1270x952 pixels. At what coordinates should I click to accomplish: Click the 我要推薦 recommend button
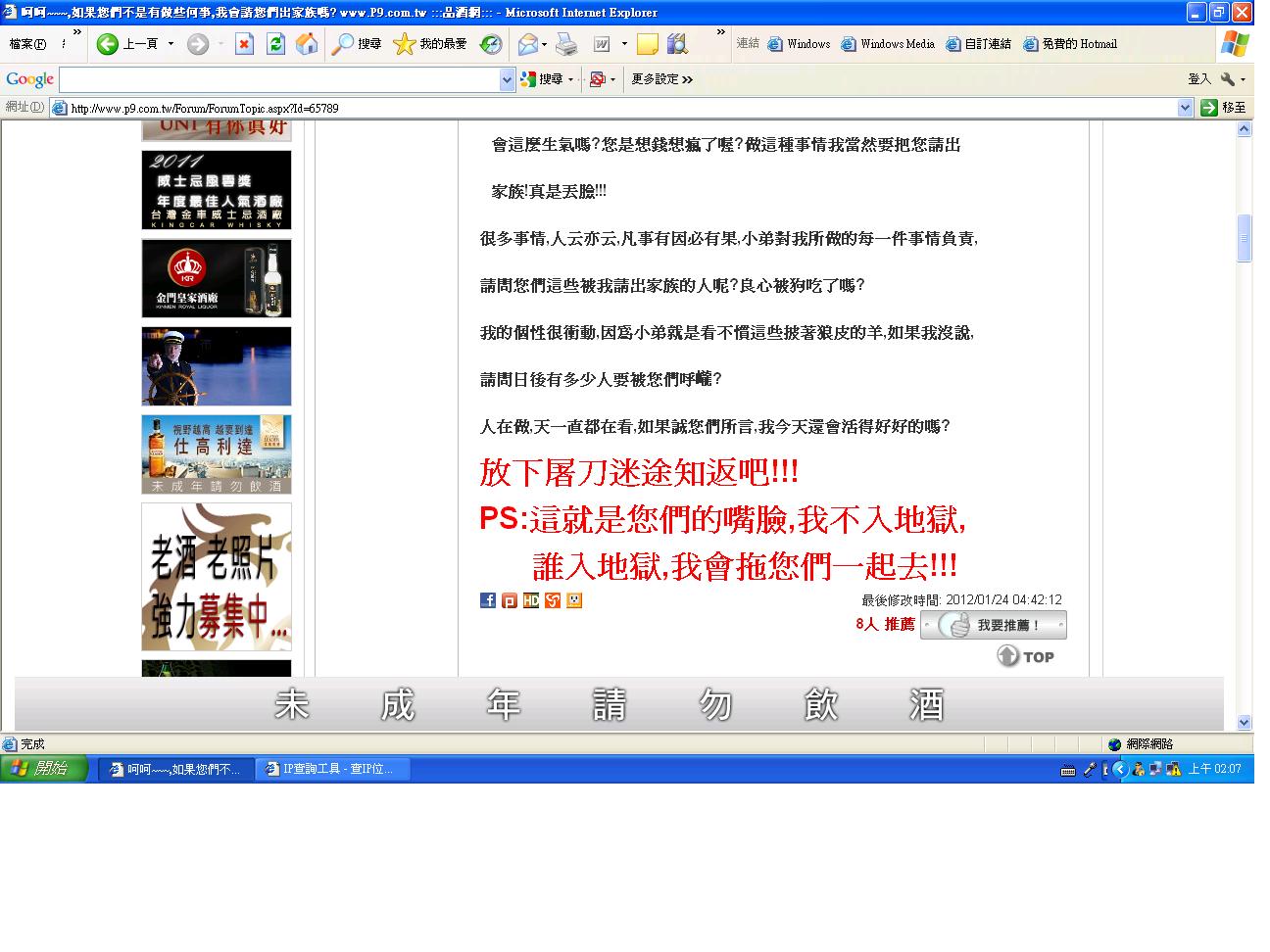[x=994, y=625]
